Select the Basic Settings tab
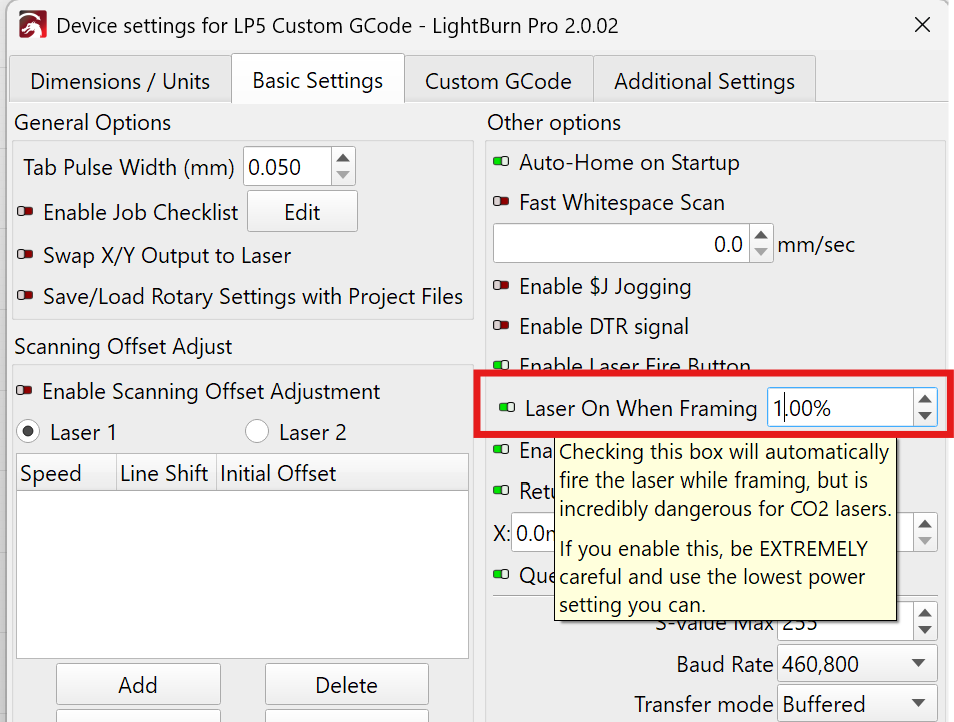The image size is (954, 722). (x=318, y=80)
